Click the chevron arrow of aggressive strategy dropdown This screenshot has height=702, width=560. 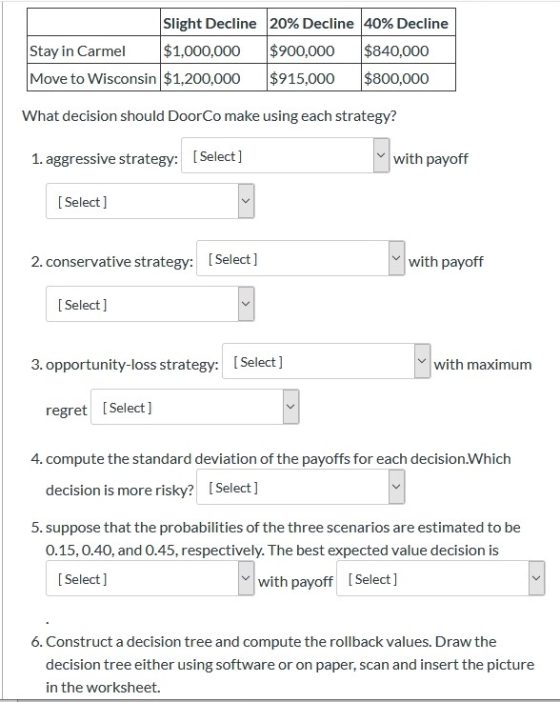point(381,155)
